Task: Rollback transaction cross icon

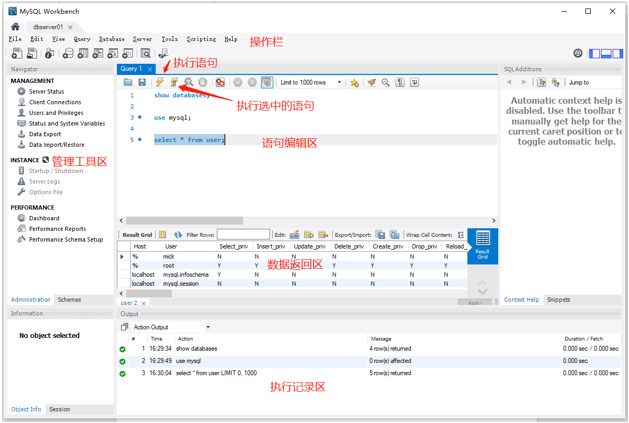Action: [x=252, y=82]
